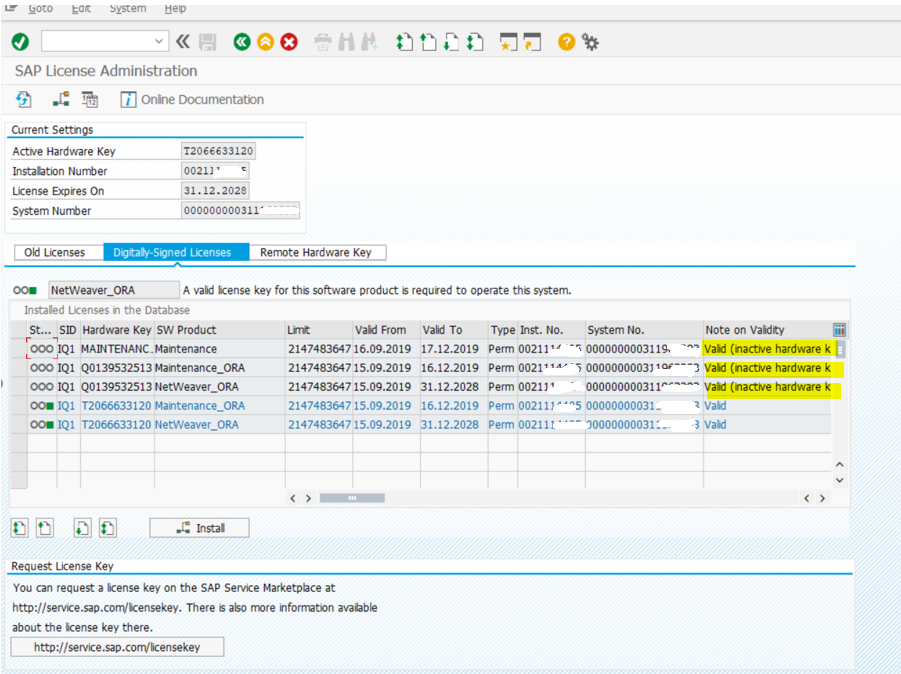
Task: Click first-page icon below the table
Action: point(20,527)
